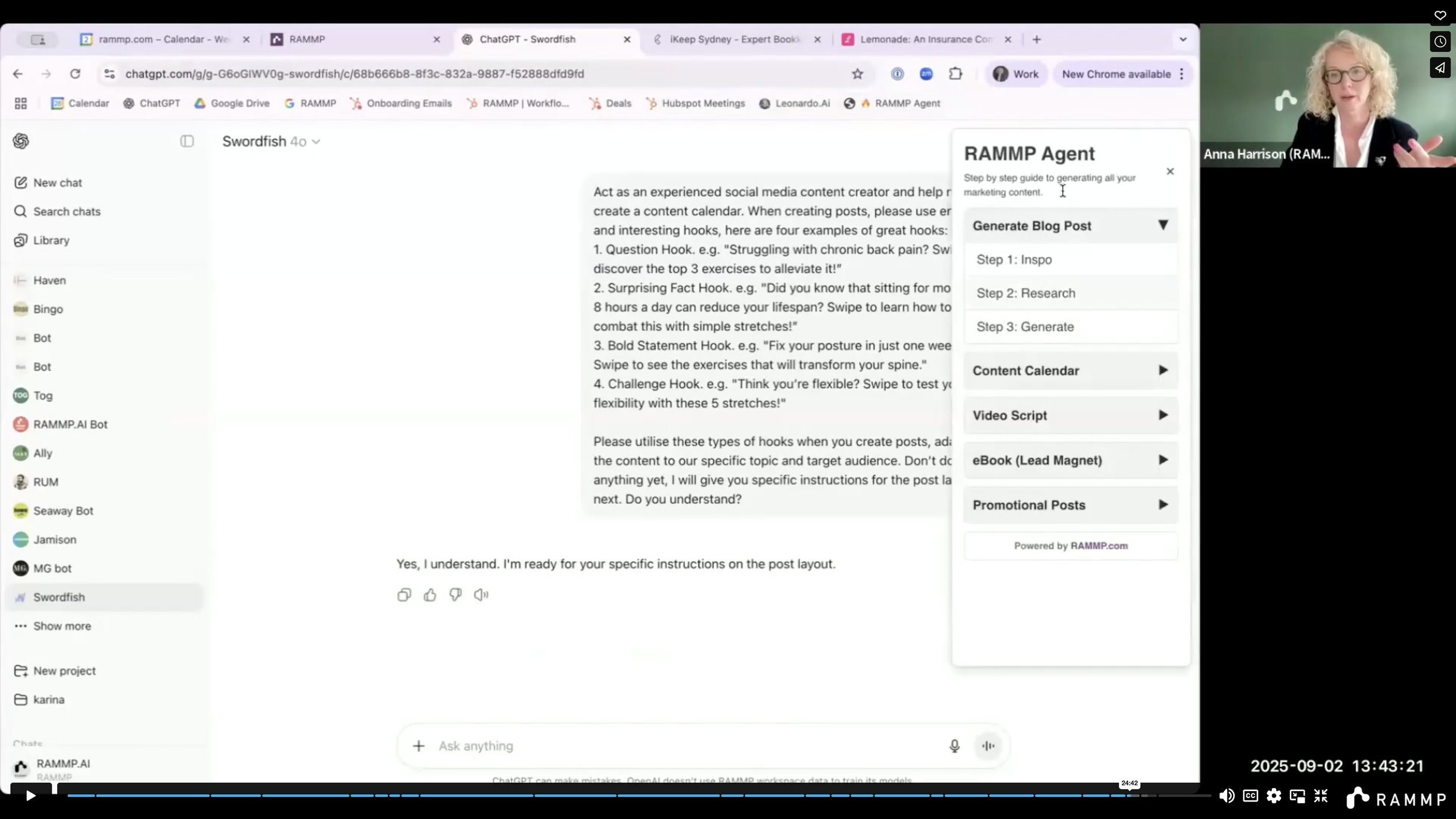Start voice mode in chat box
The height and width of the screenshot is (819, 1456).
click(x=988, y=746)
